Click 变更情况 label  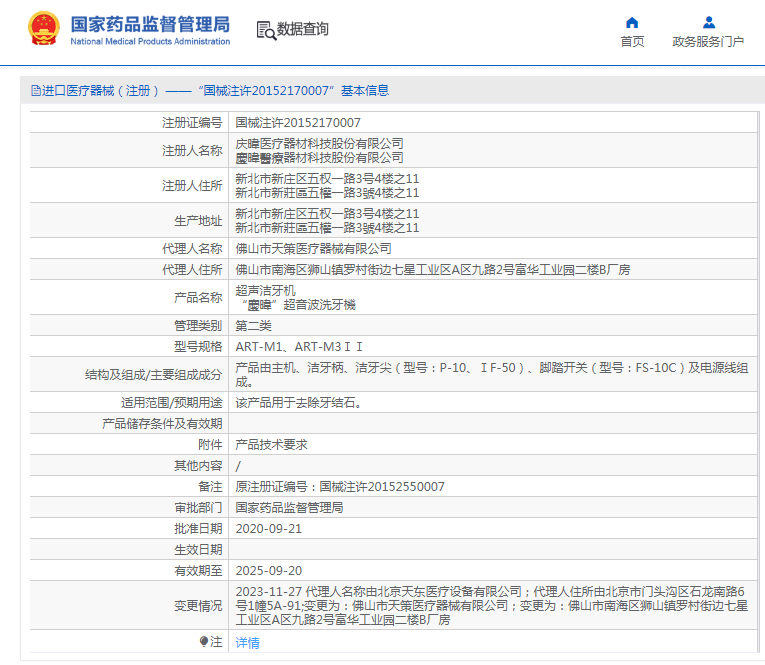pyautogui.click(x=198, y=606)
